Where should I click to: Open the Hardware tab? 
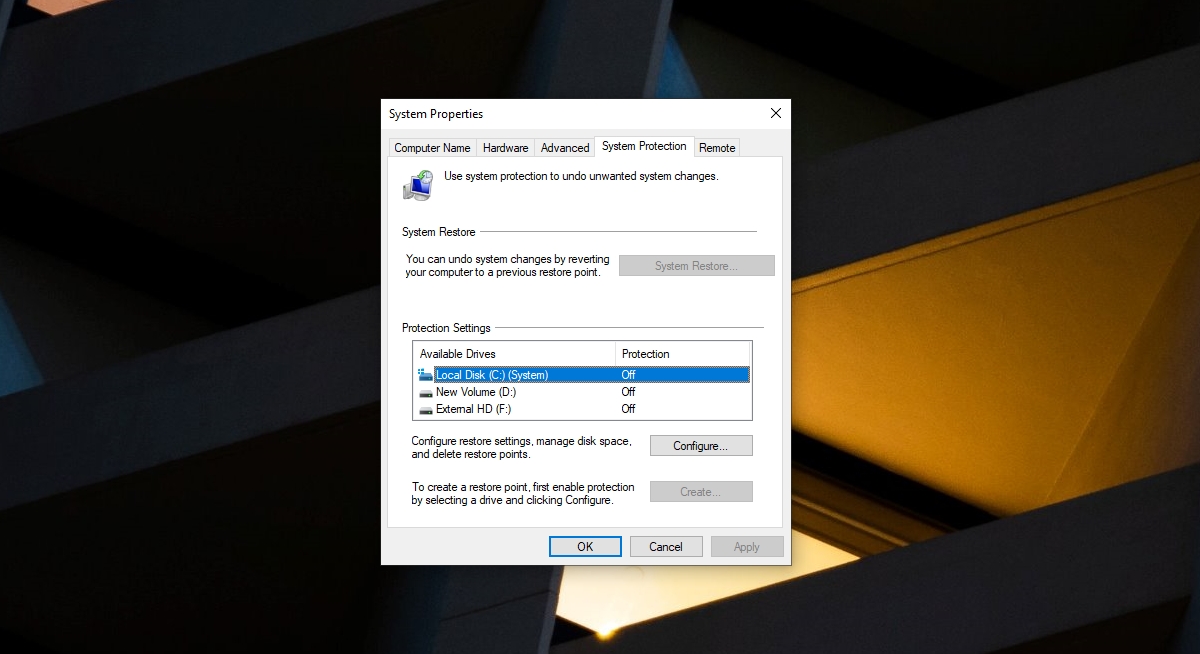pyautogui.click(x=505, y=147)
